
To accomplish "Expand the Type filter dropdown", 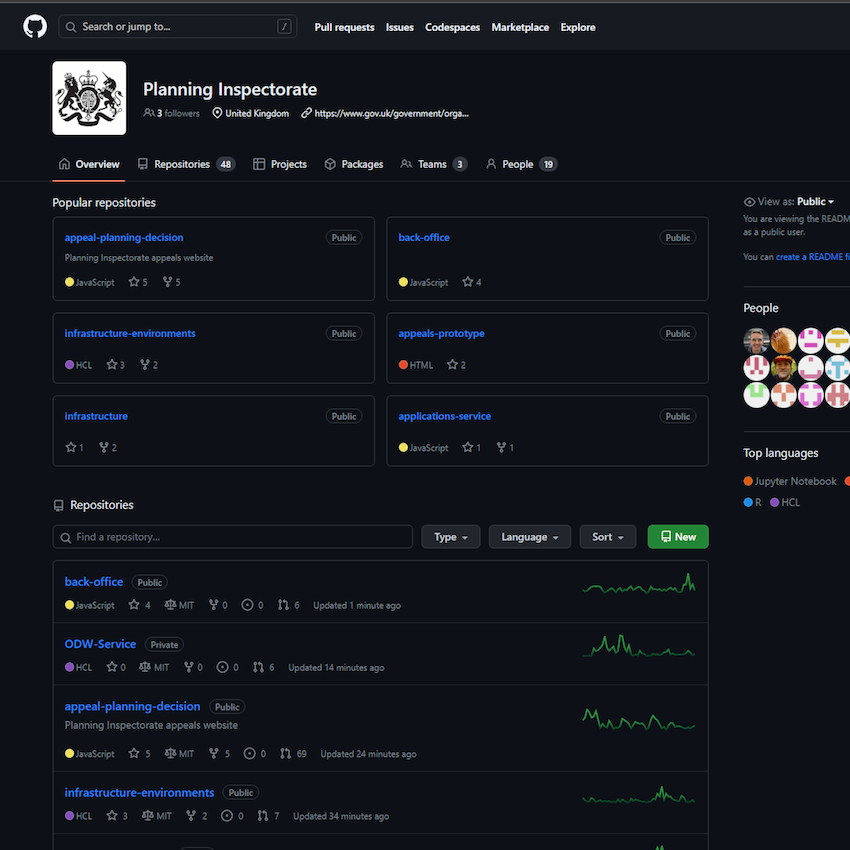I will pyautogui.click(x=450, y=537).
